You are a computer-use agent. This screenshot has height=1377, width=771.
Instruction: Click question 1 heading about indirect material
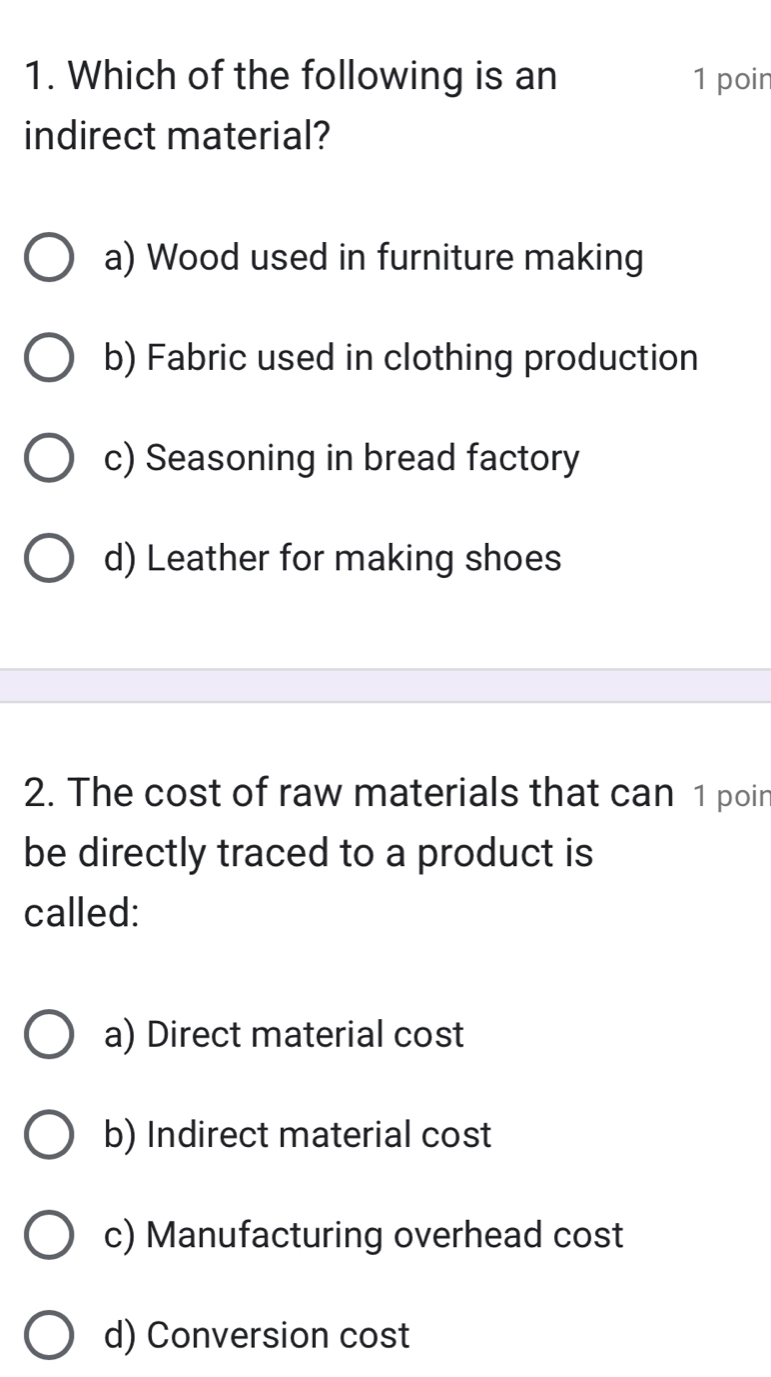290,105
